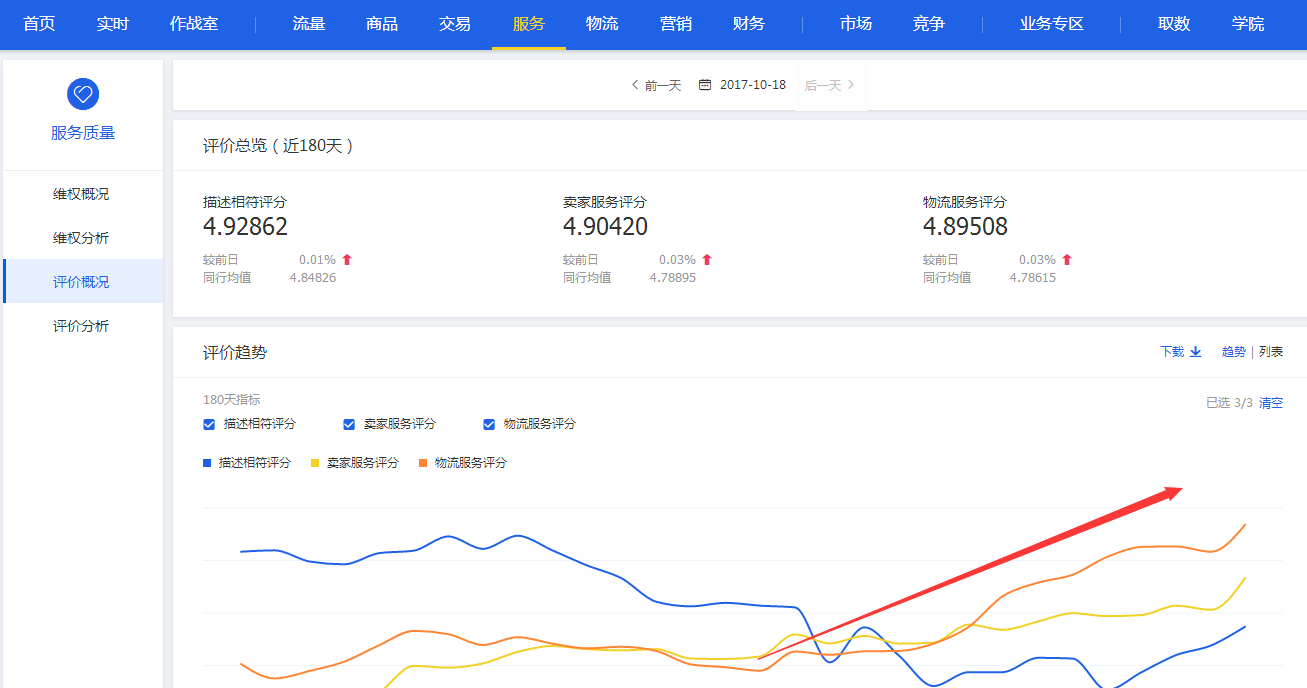Open the 竞争 top menu
The width and height of the screenshot is (1307, 688).
(x=929, y=24)
